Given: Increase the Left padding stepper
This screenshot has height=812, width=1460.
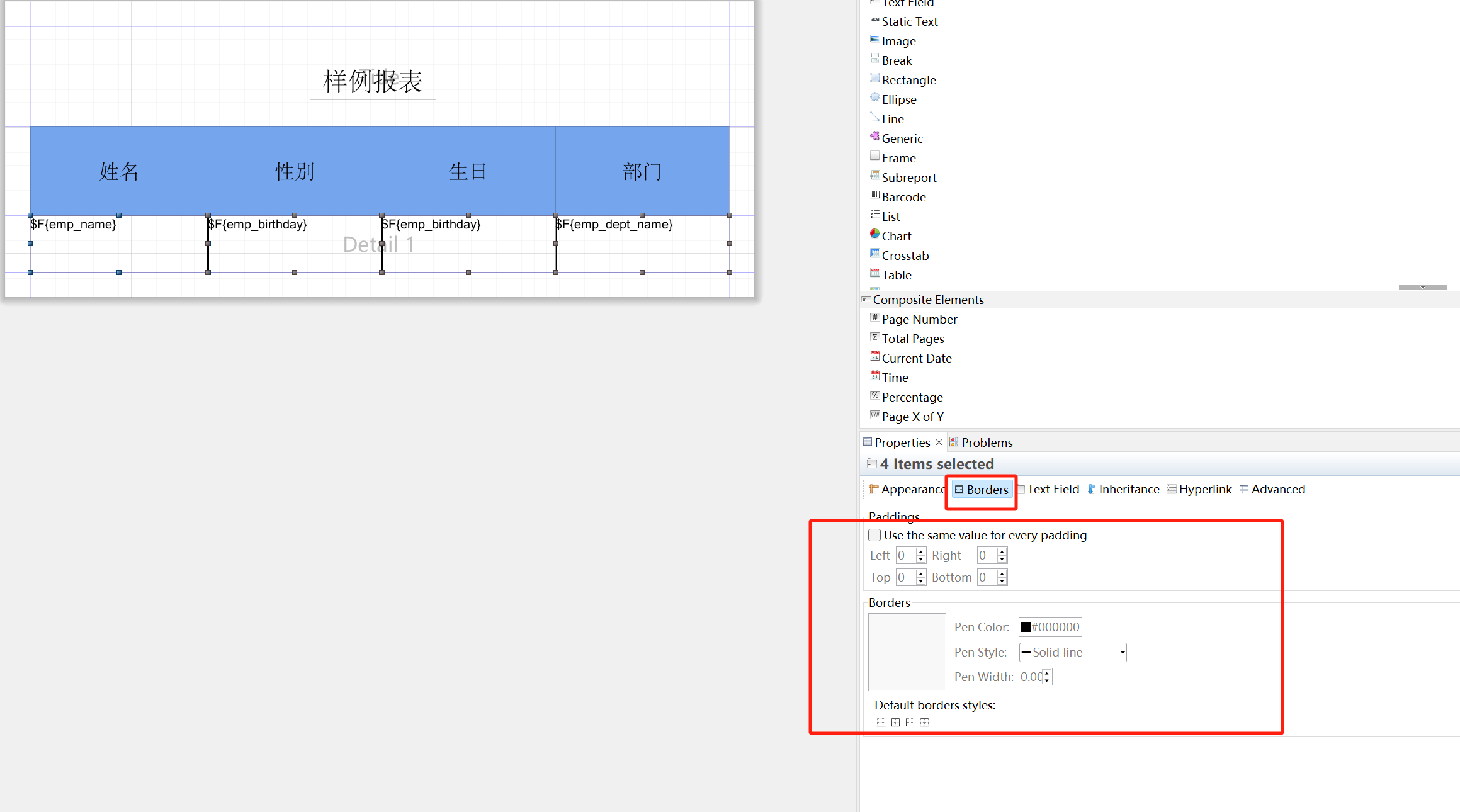Looking at the screenshot, I should [921, 552].
